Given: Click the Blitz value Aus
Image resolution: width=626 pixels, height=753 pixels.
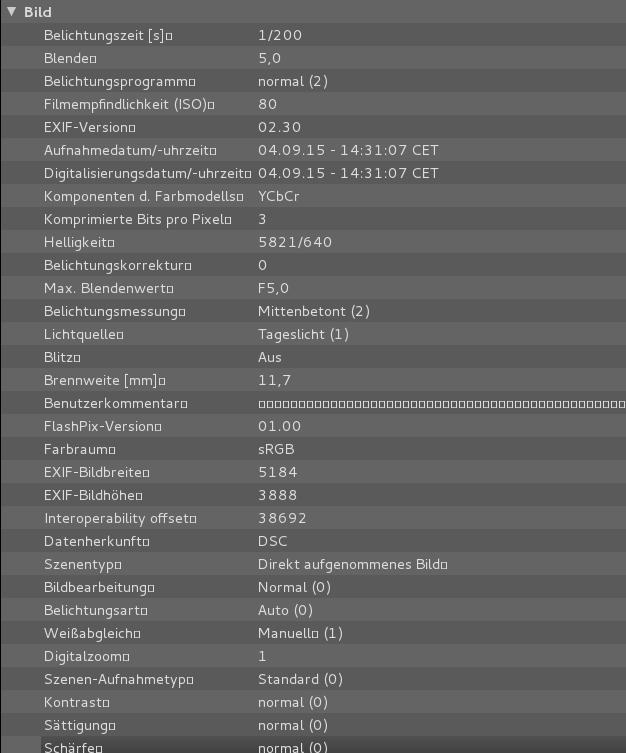Looking at the screenshot, I should [269, 357].
